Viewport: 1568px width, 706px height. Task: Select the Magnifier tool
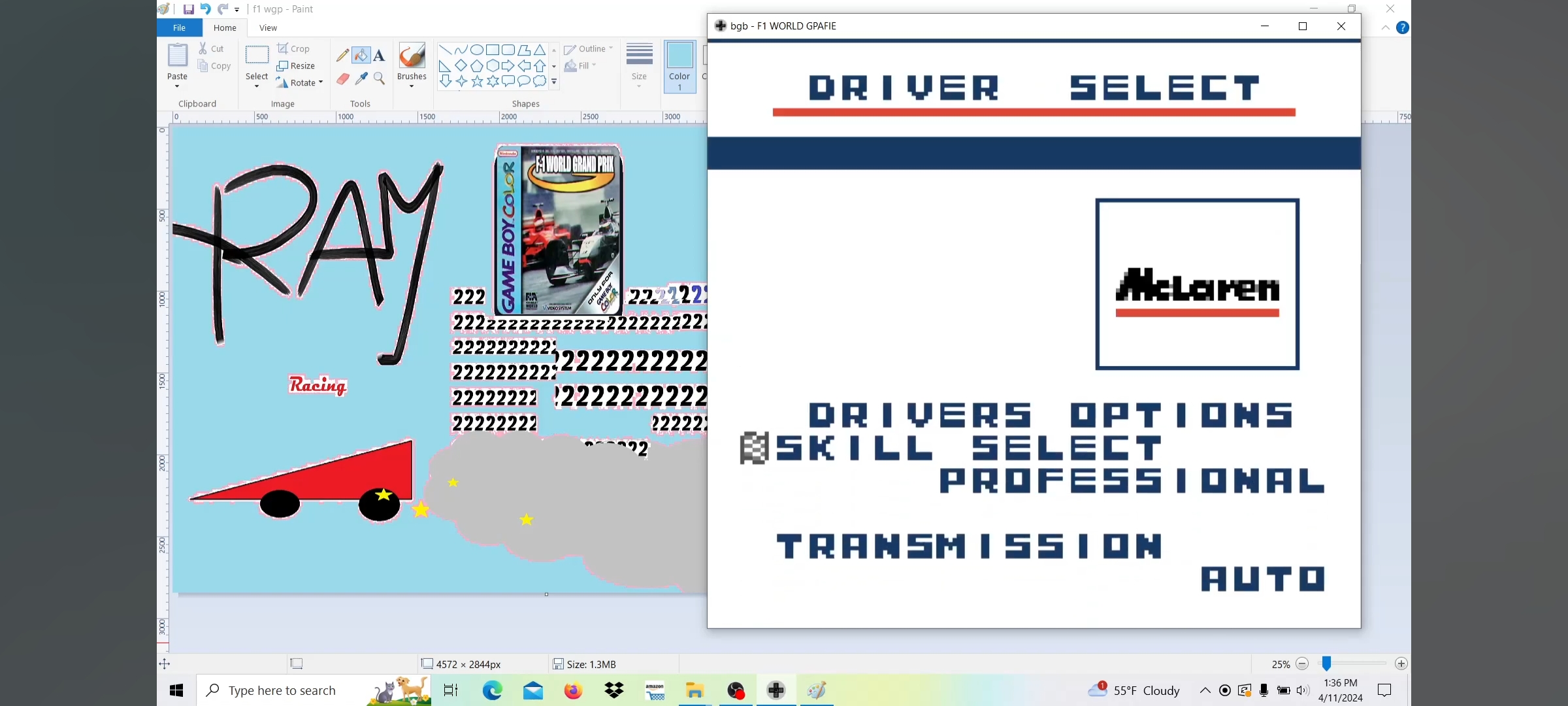(x=379, y=79)
